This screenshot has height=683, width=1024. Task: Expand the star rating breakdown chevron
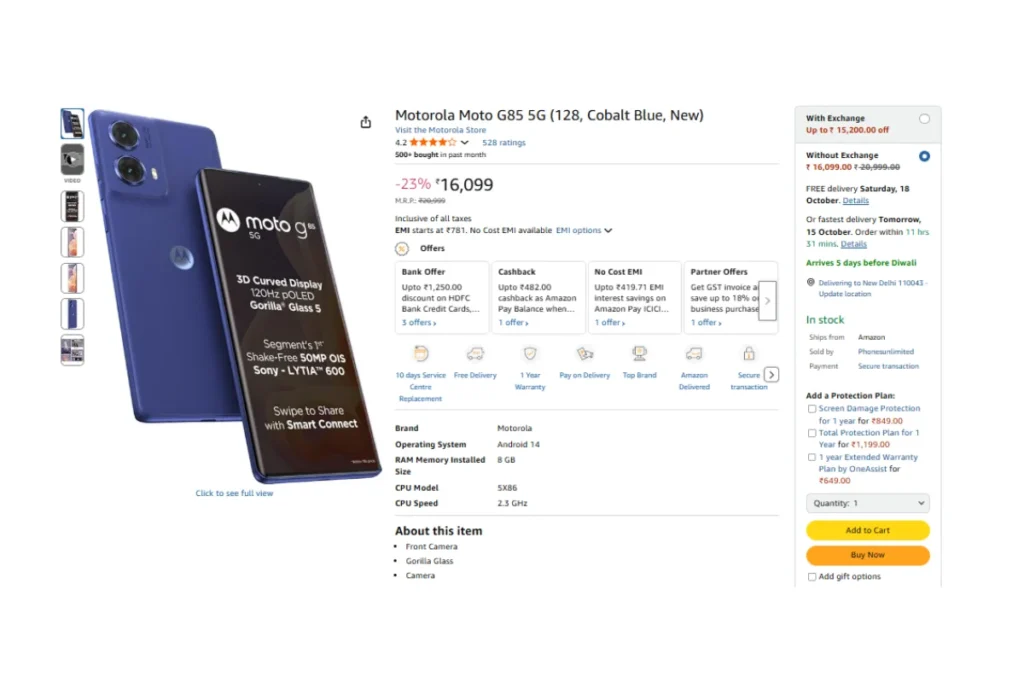click(x=465, y=143)
